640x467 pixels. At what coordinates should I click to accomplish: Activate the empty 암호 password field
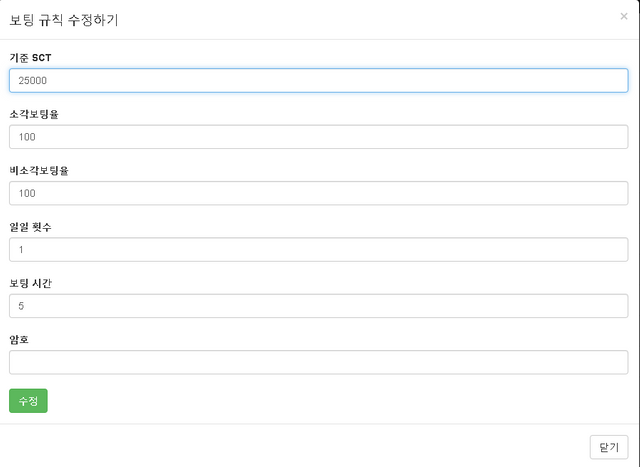(318, 362)
